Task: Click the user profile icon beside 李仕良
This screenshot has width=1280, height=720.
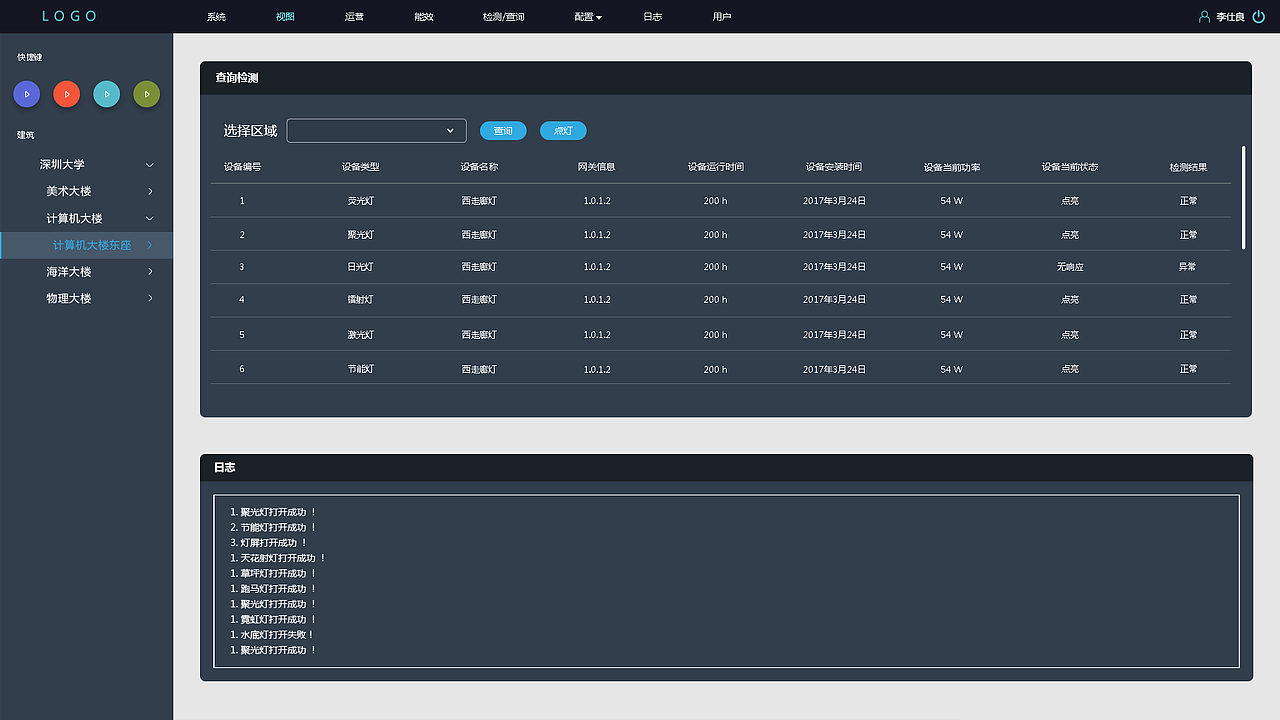Action: 1204,17
